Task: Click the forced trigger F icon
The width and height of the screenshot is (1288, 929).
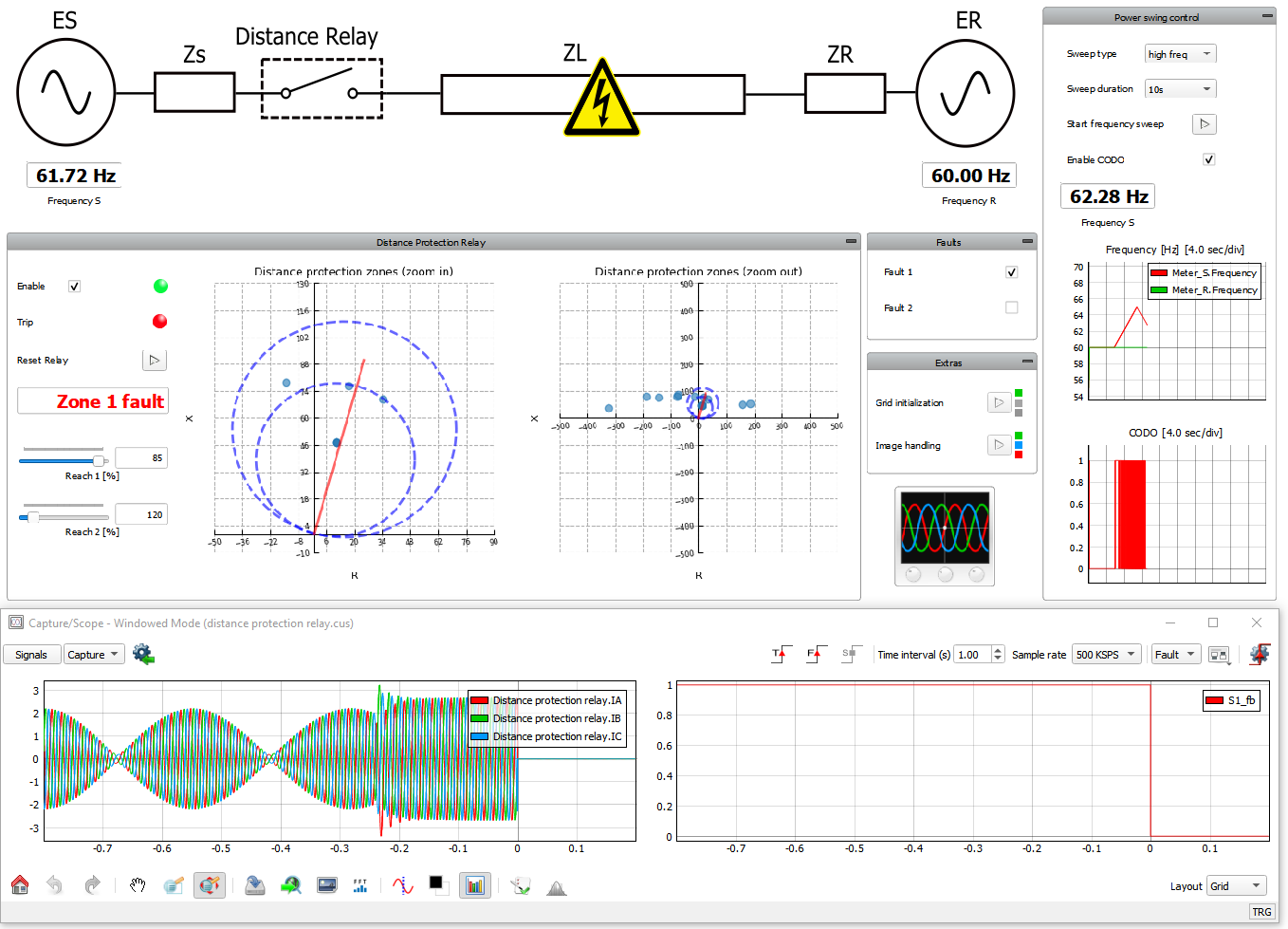Action: click(814, 654)
